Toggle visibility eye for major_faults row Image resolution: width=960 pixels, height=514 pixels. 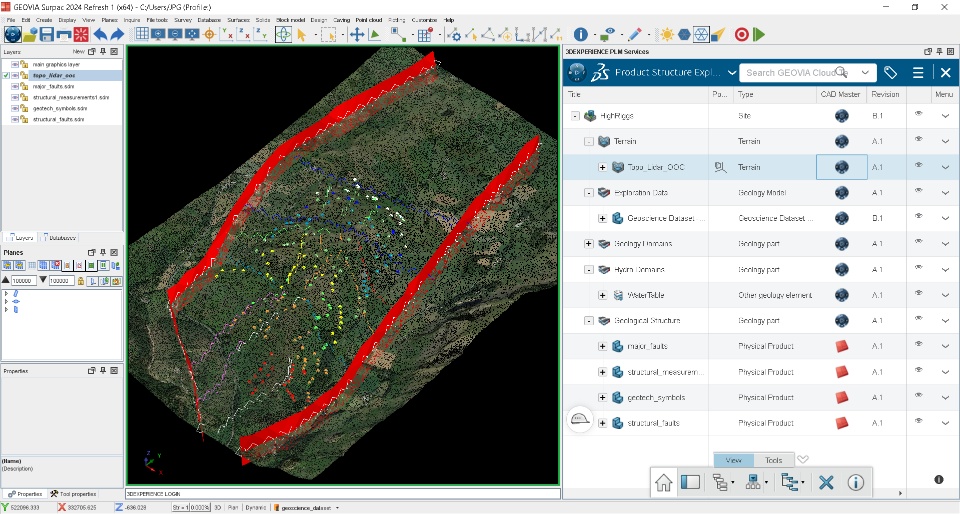pos(918,345)
